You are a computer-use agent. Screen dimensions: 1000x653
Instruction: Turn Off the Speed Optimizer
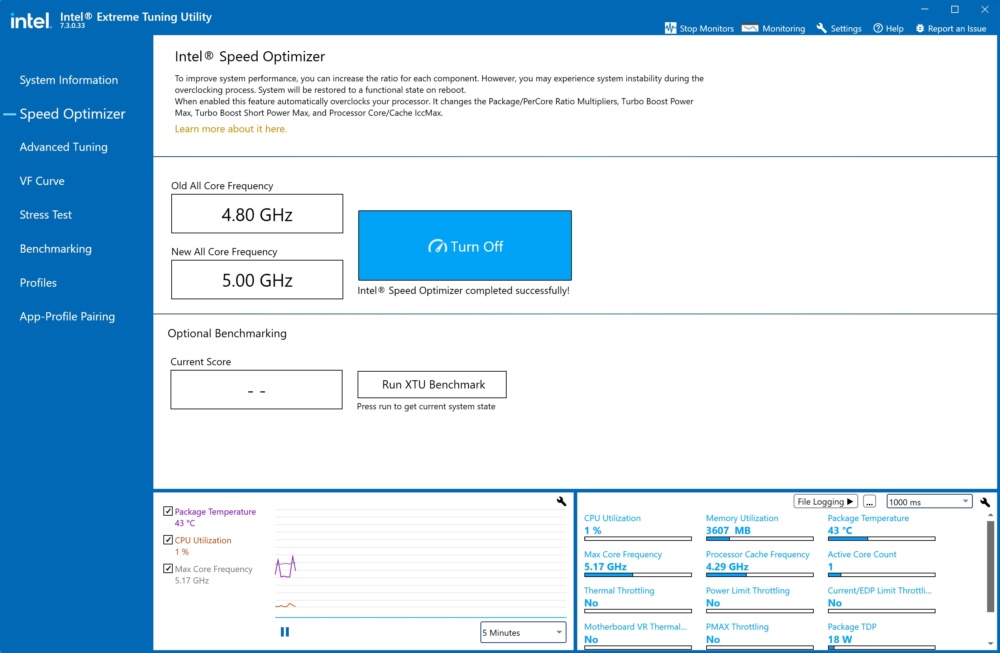[x=464, y=246]
